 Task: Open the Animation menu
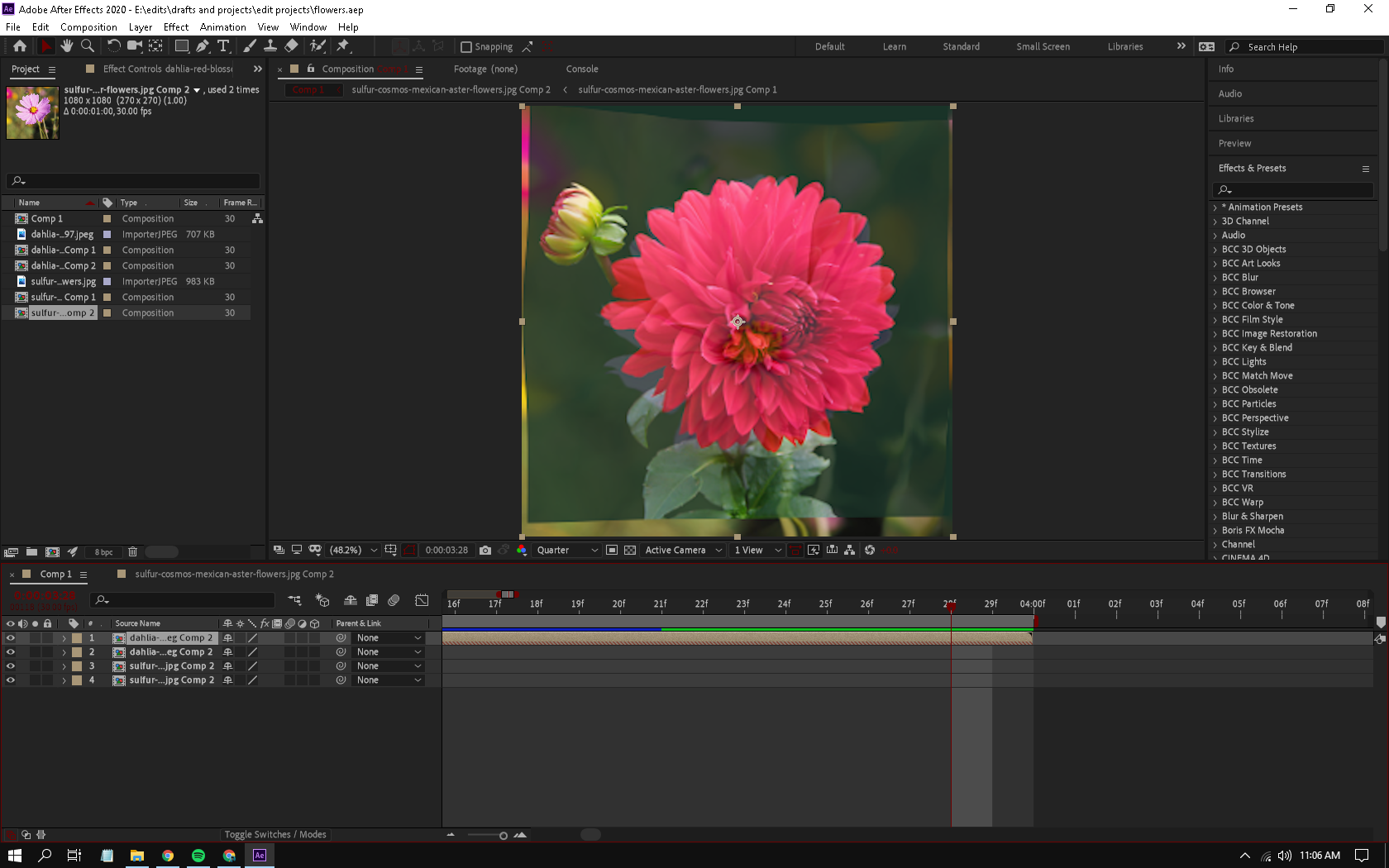222,26
